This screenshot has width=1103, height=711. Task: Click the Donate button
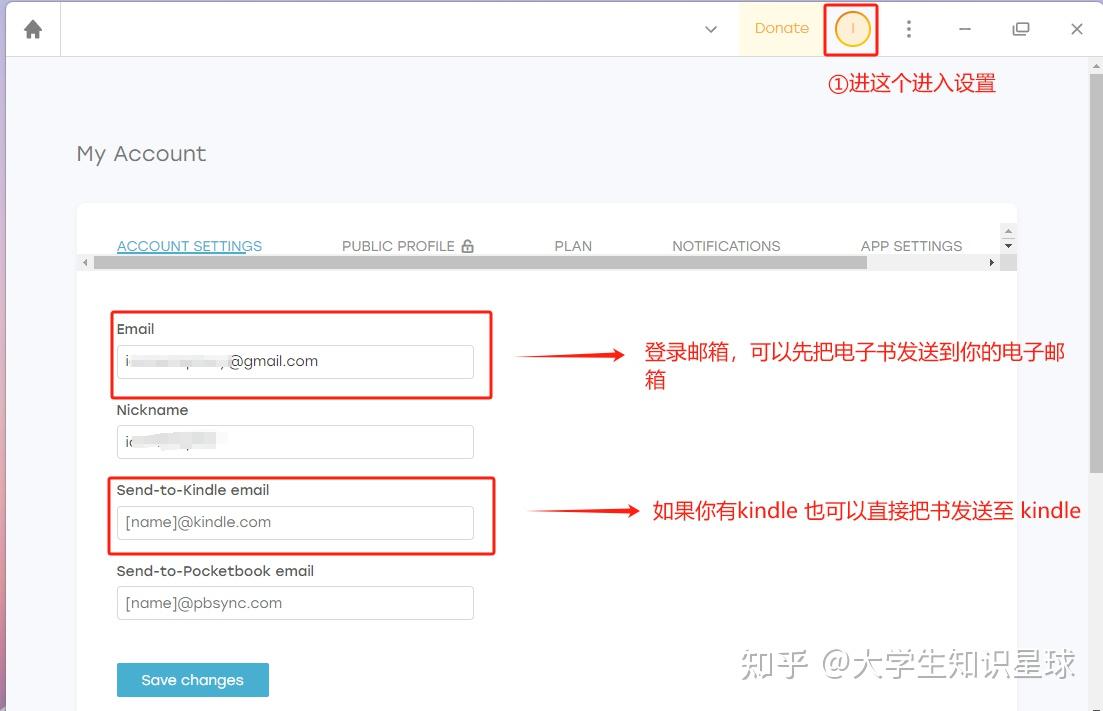[781, 28]
